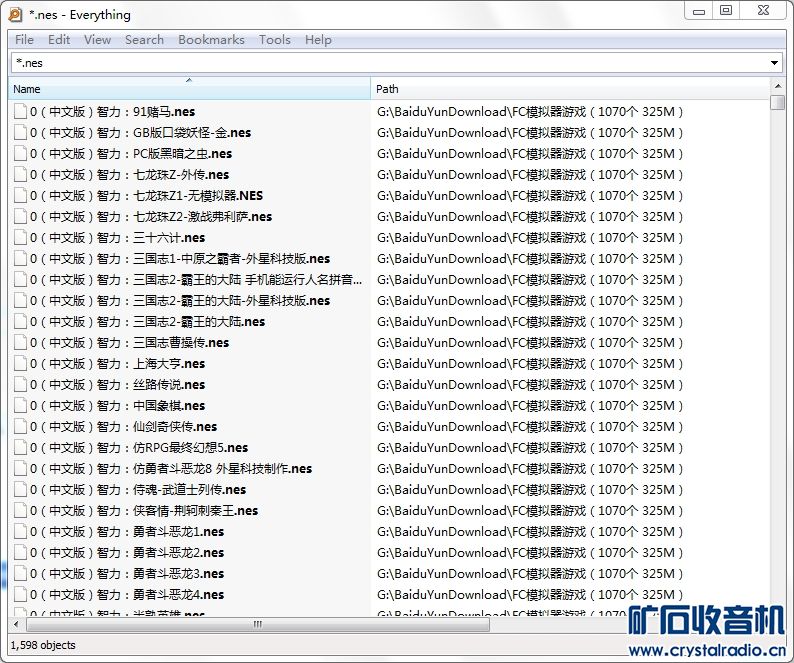Screen dimensions: 794x663
Task: Open the File menu
Action: [x=24, y=40]
